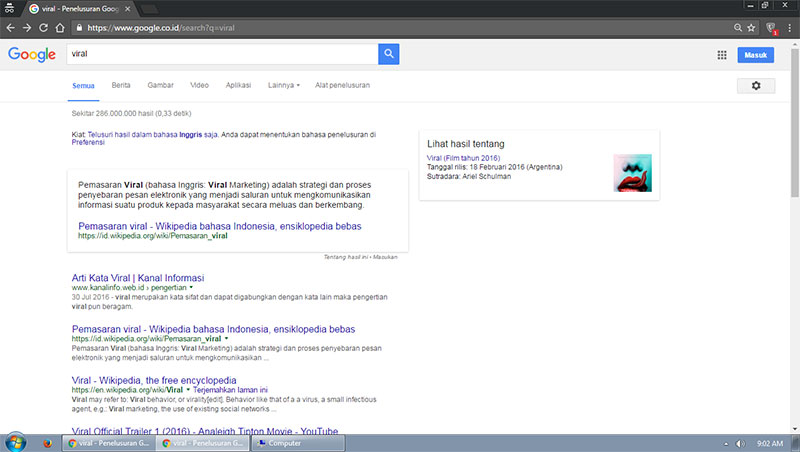The image size is (800, 452).
Task: Open 'Telusuri hasil dalam bahasa Inggris saja' link
Action: point(153,135)
